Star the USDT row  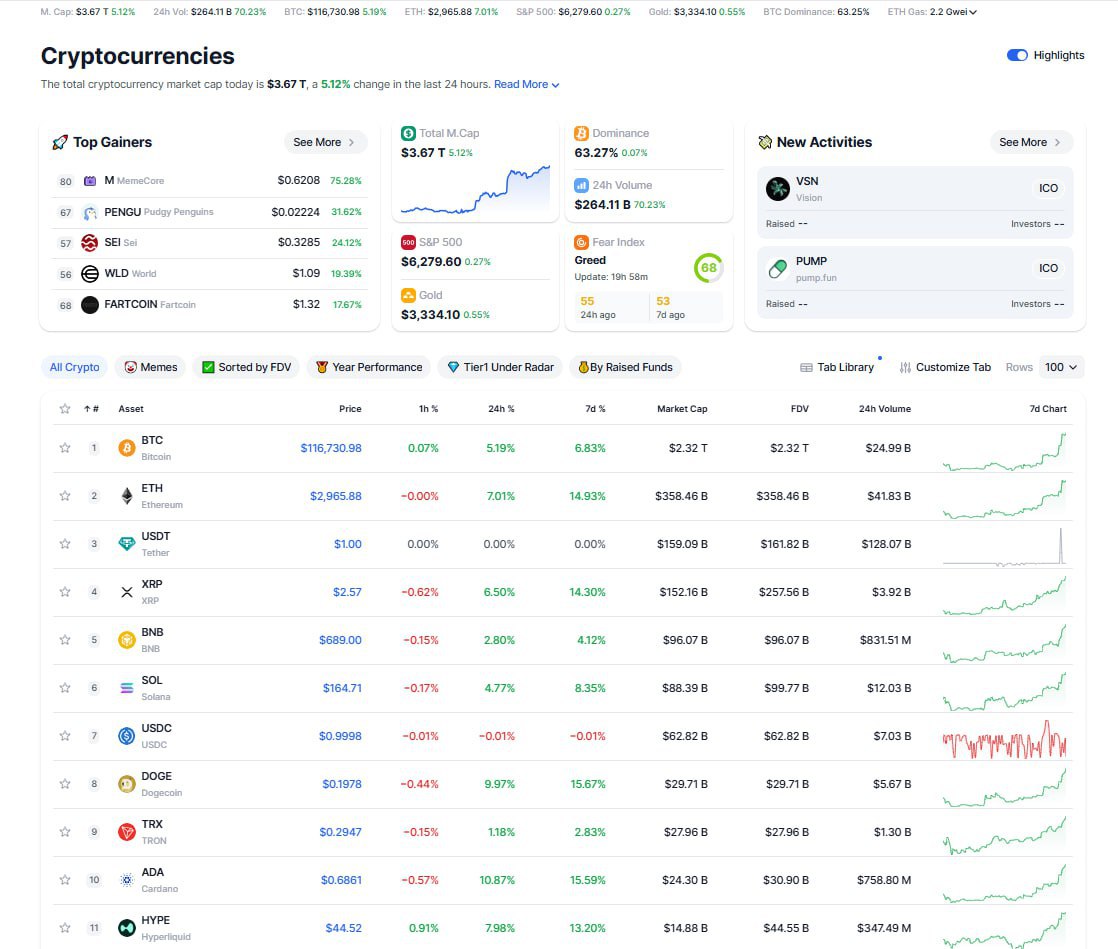[65, 543]
